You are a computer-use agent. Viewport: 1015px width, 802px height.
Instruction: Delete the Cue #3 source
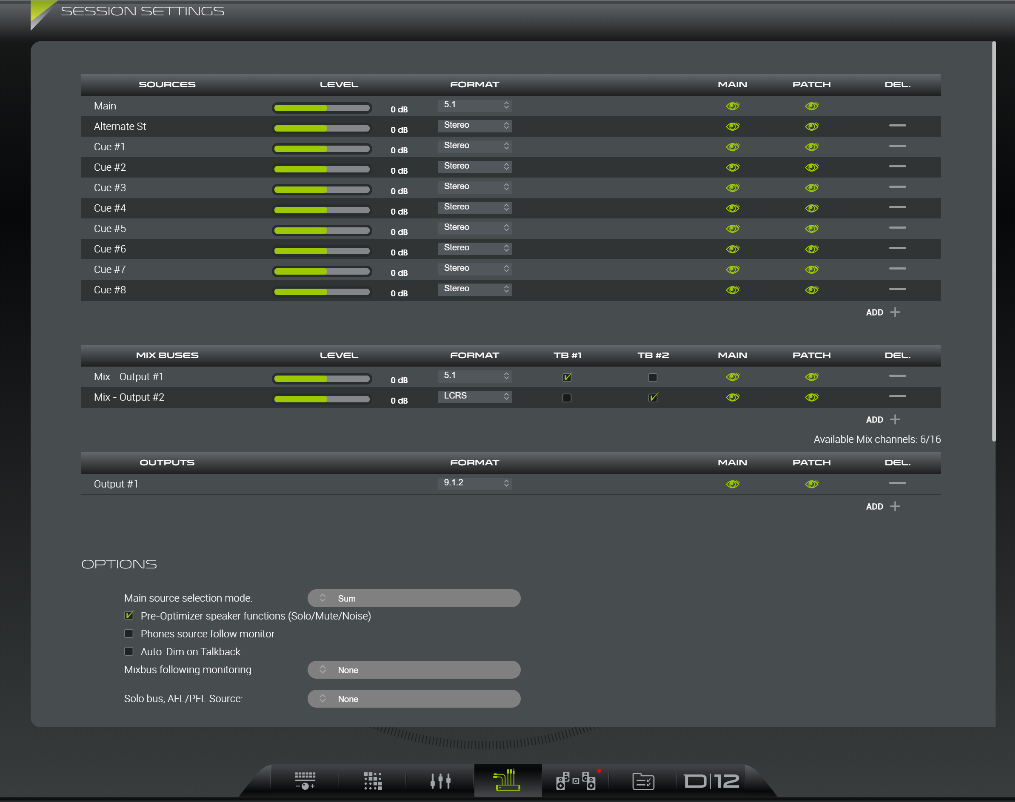pos(897,187)
